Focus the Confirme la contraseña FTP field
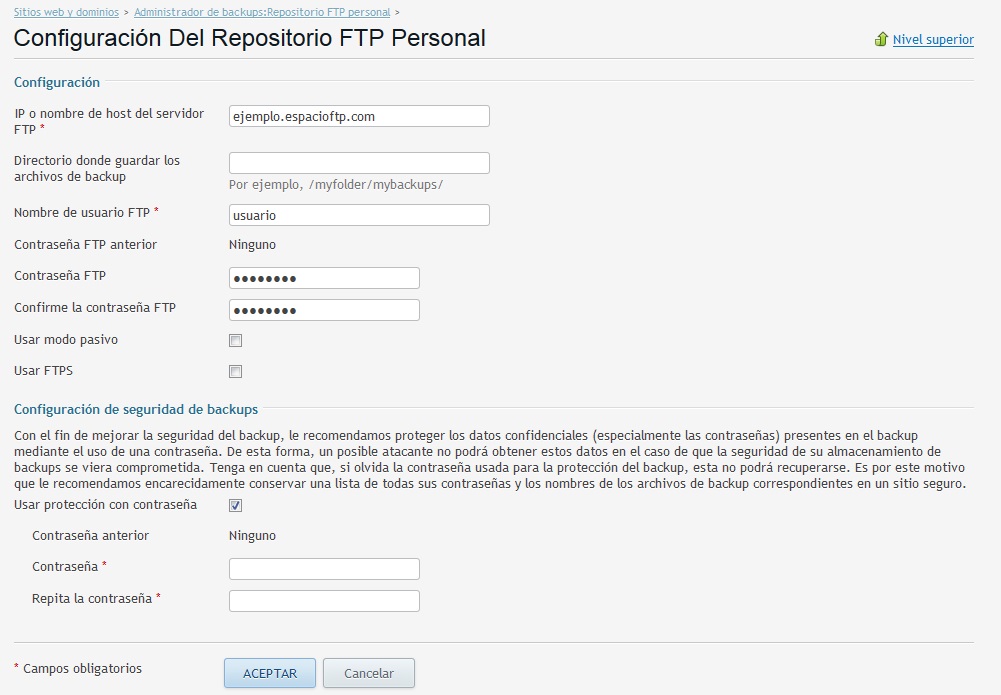Image resolution: width=1001 pixels, height=695 pixels. [x=324, y=310]
